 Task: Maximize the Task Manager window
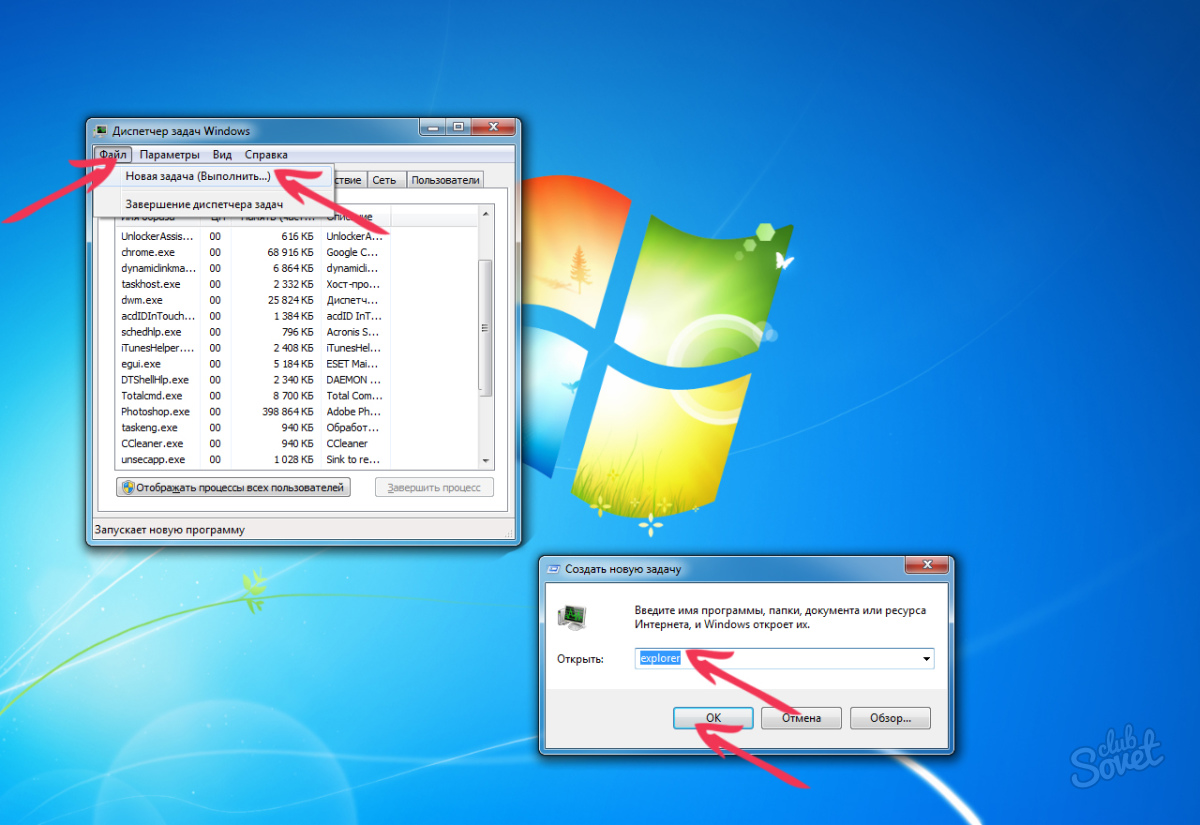tap(459, 127)
